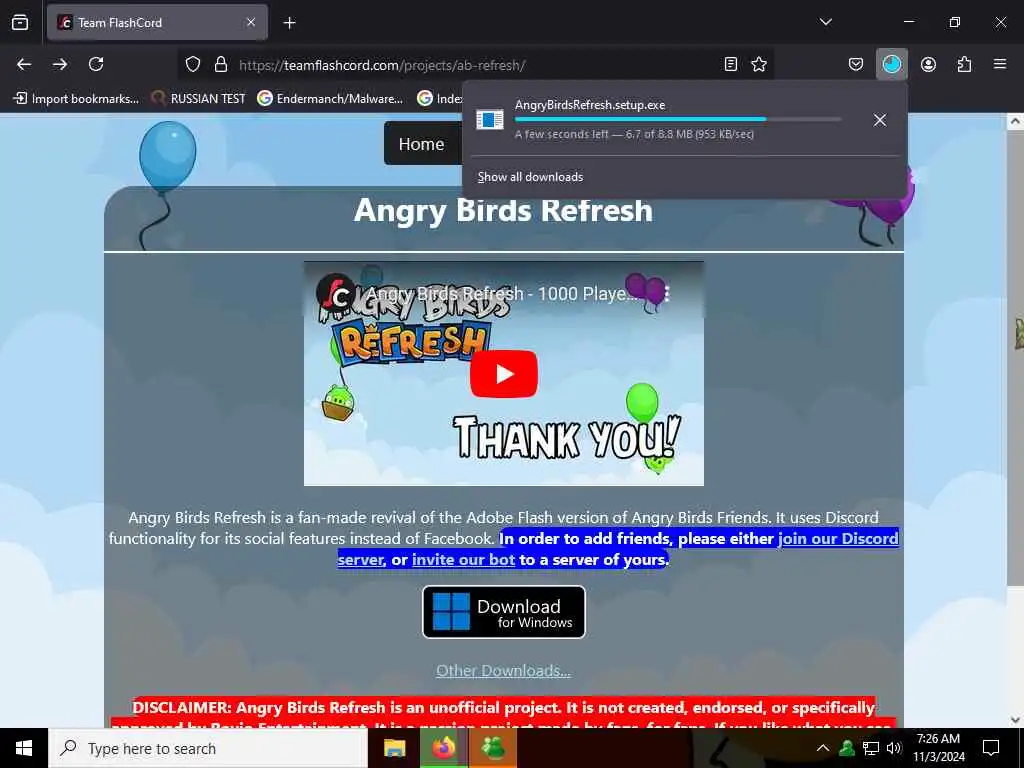Toggle the downloads panel button

[891, 64]
